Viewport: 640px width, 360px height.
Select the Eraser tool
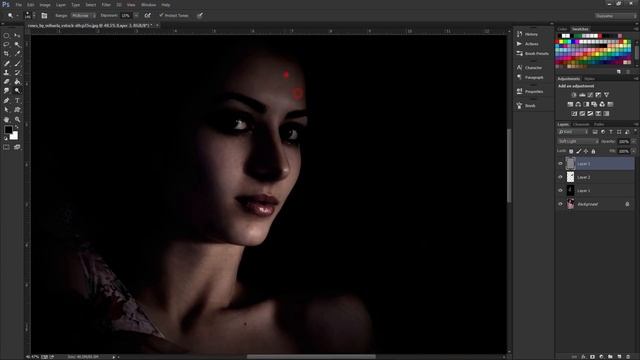click(7, 82)
